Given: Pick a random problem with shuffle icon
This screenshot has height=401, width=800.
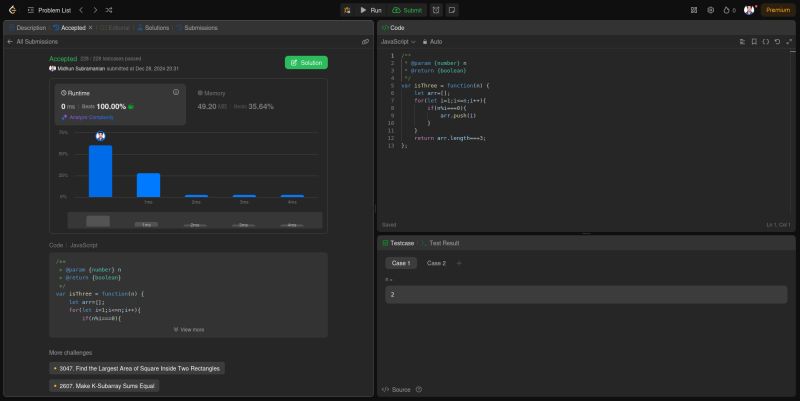Looking at the screenshot, I should point(108,9).
